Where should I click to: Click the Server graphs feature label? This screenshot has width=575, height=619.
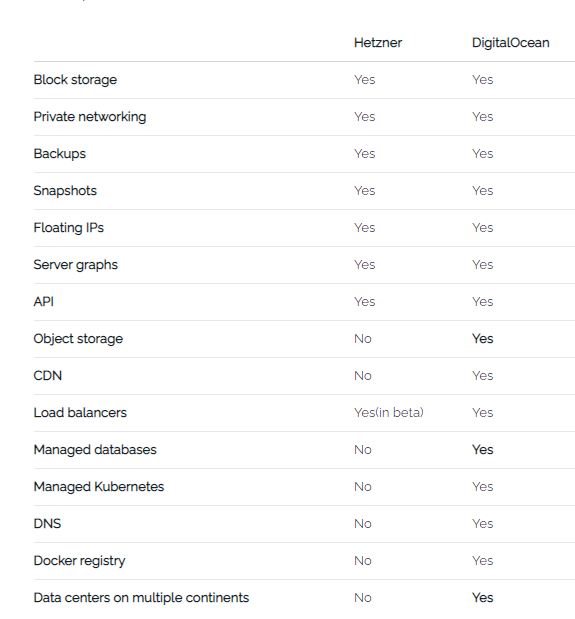(76, 265)
